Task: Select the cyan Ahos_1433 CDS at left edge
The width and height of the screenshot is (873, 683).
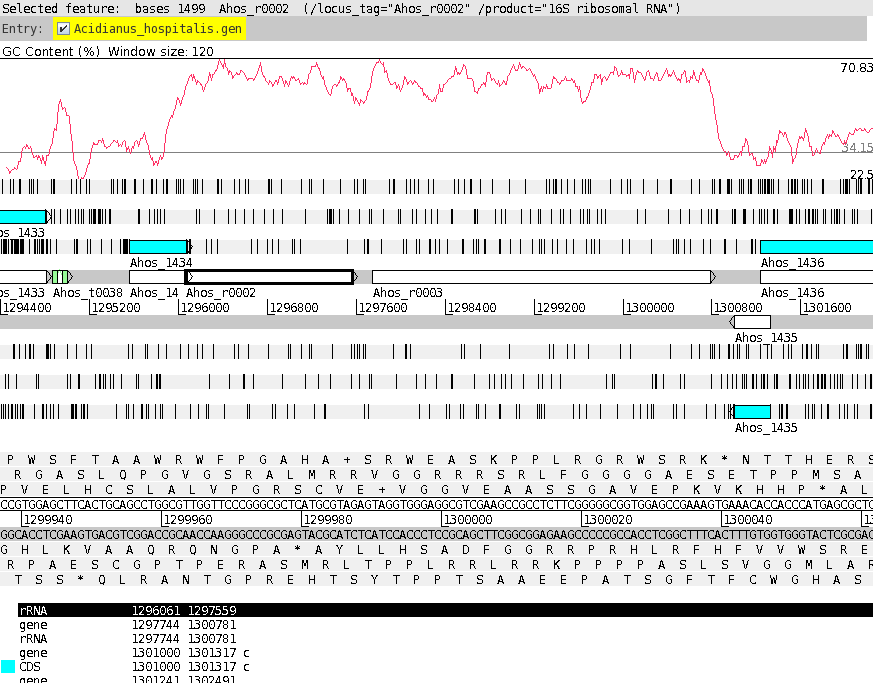Action: tap(22, 217)
